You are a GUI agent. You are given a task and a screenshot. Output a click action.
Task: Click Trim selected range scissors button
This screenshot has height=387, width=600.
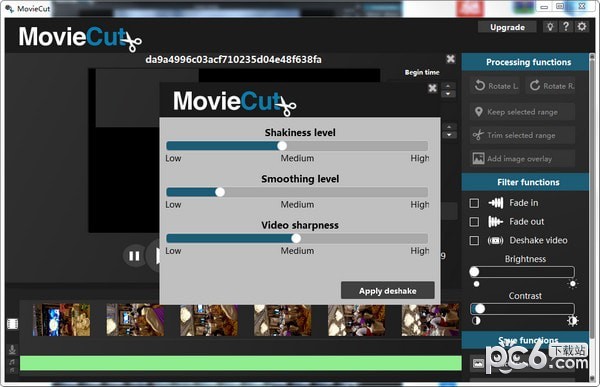point(522,136)
